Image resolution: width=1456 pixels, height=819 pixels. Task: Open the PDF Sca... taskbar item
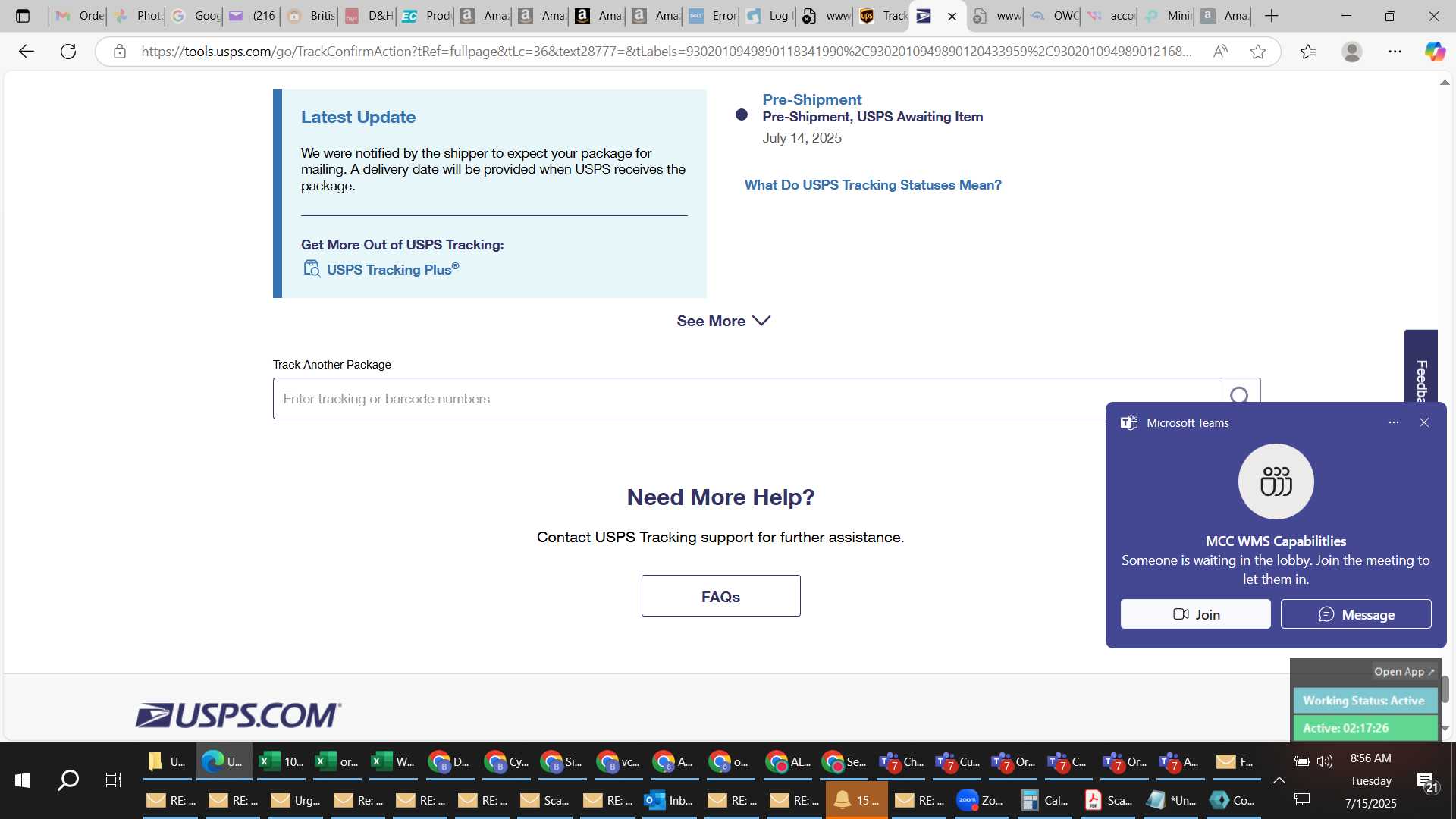[1108, 800]
